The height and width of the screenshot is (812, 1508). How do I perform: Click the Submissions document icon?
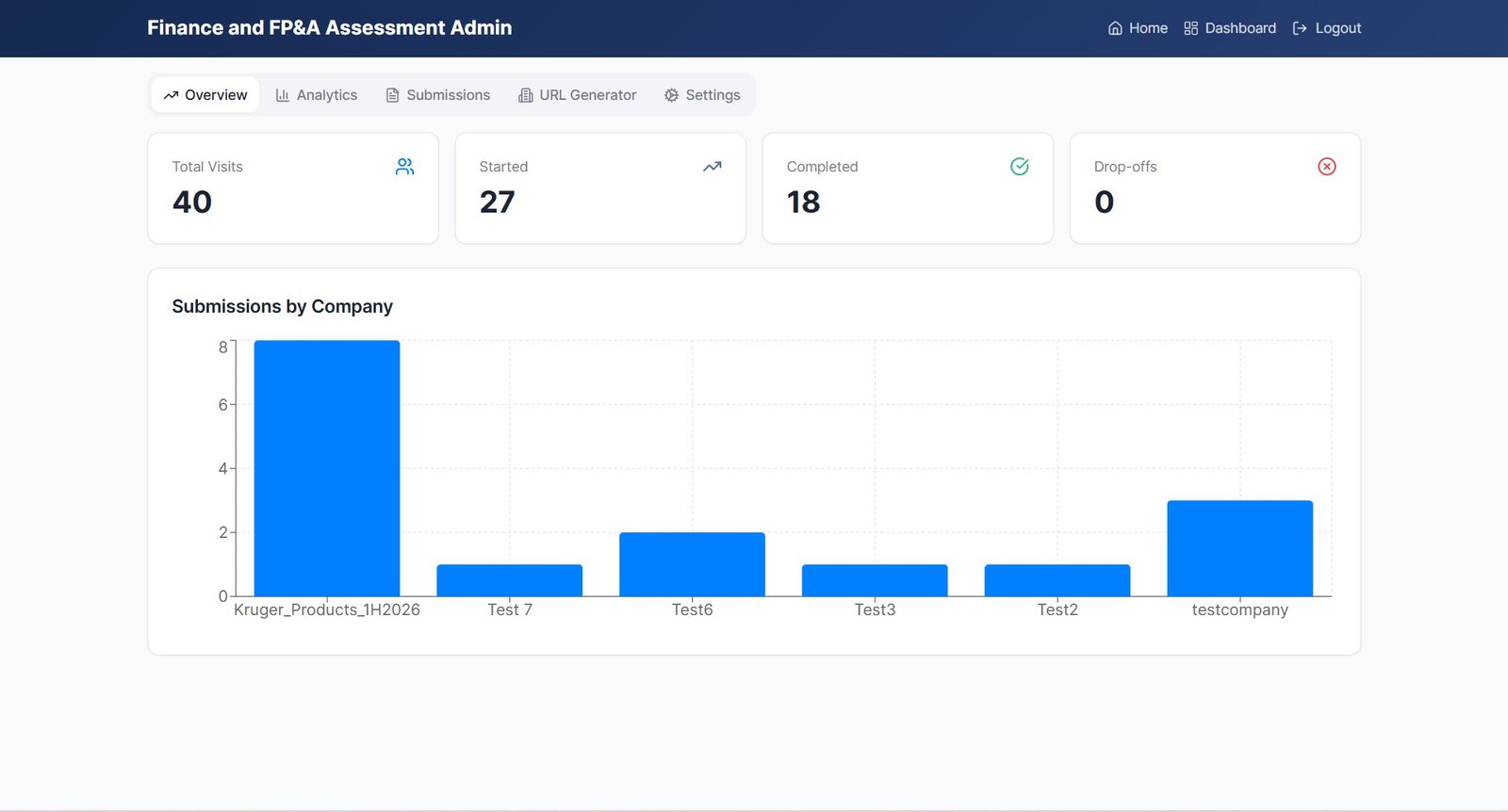pyautogui.click(x=392, y=95)
